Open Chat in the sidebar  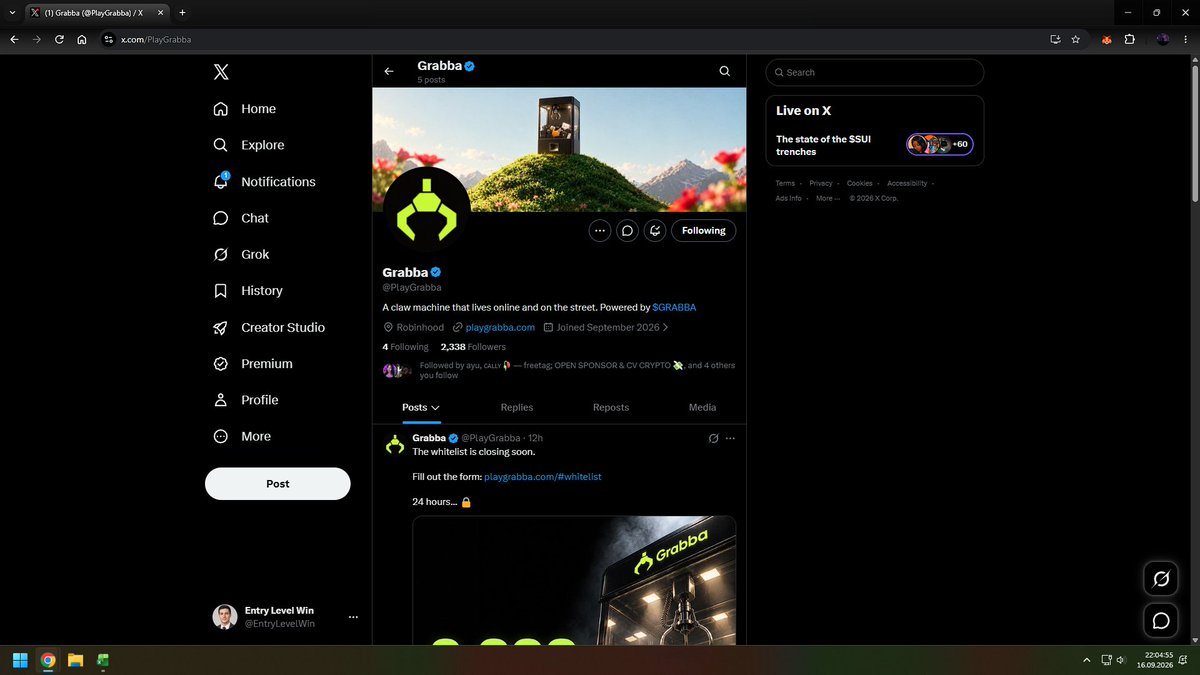pos(241,218)
